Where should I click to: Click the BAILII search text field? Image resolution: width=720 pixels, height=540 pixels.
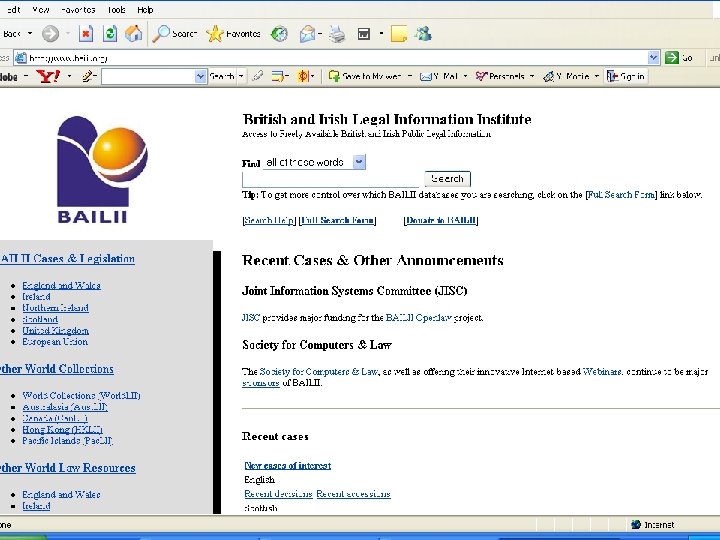(x=331, y=179)
